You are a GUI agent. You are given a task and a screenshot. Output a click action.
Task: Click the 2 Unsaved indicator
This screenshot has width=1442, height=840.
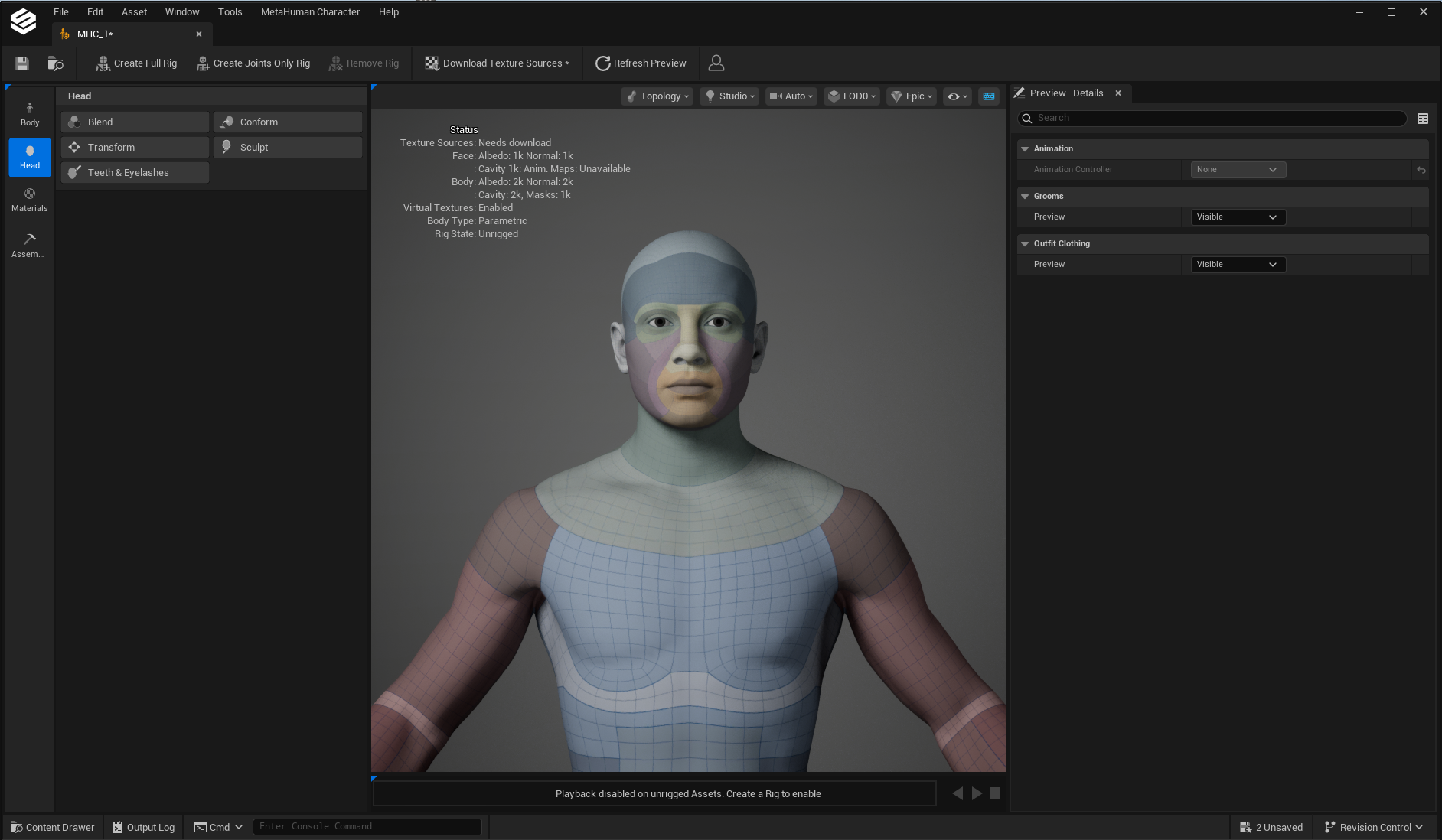1271,828
